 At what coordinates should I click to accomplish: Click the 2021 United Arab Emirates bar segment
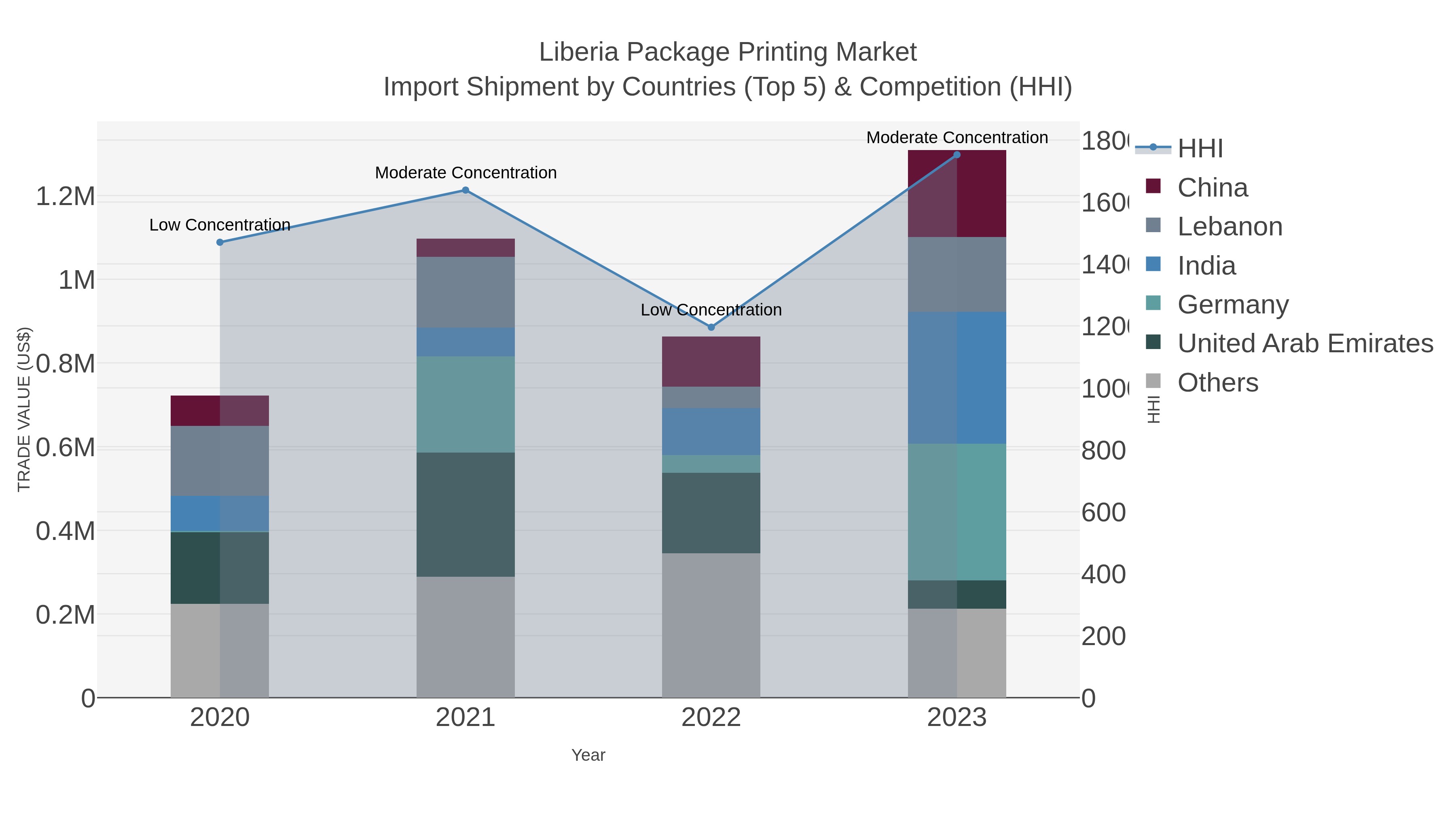coord(466,515)
